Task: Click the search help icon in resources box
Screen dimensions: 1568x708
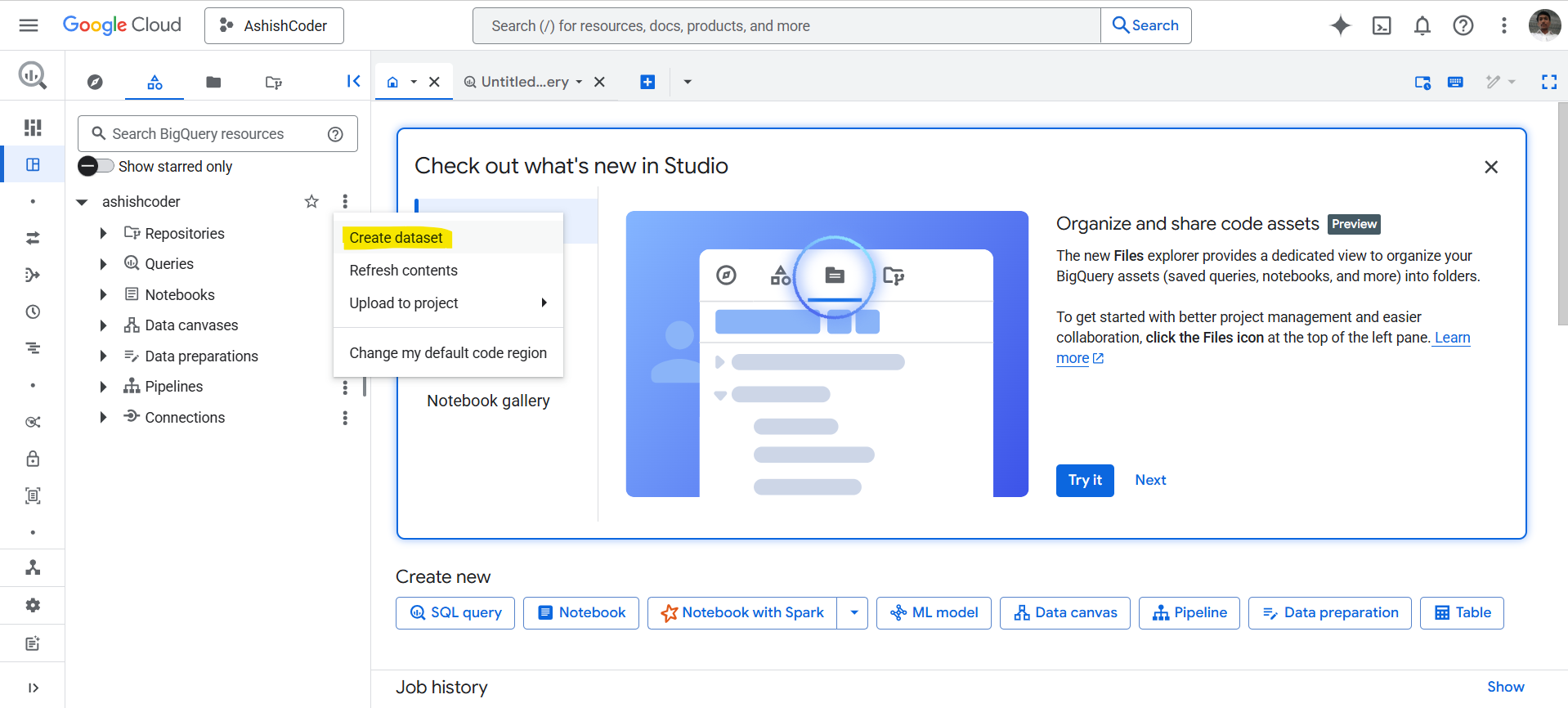Action: (x=335, y=134)
